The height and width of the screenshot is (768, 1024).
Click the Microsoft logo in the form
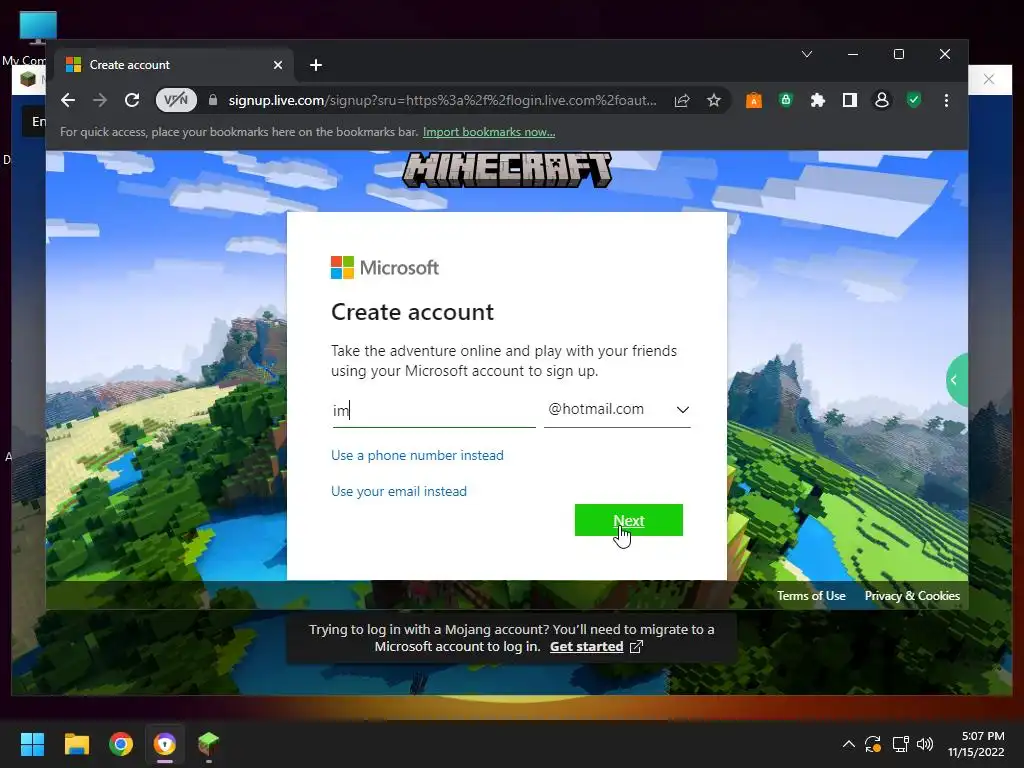pos(385,268)
